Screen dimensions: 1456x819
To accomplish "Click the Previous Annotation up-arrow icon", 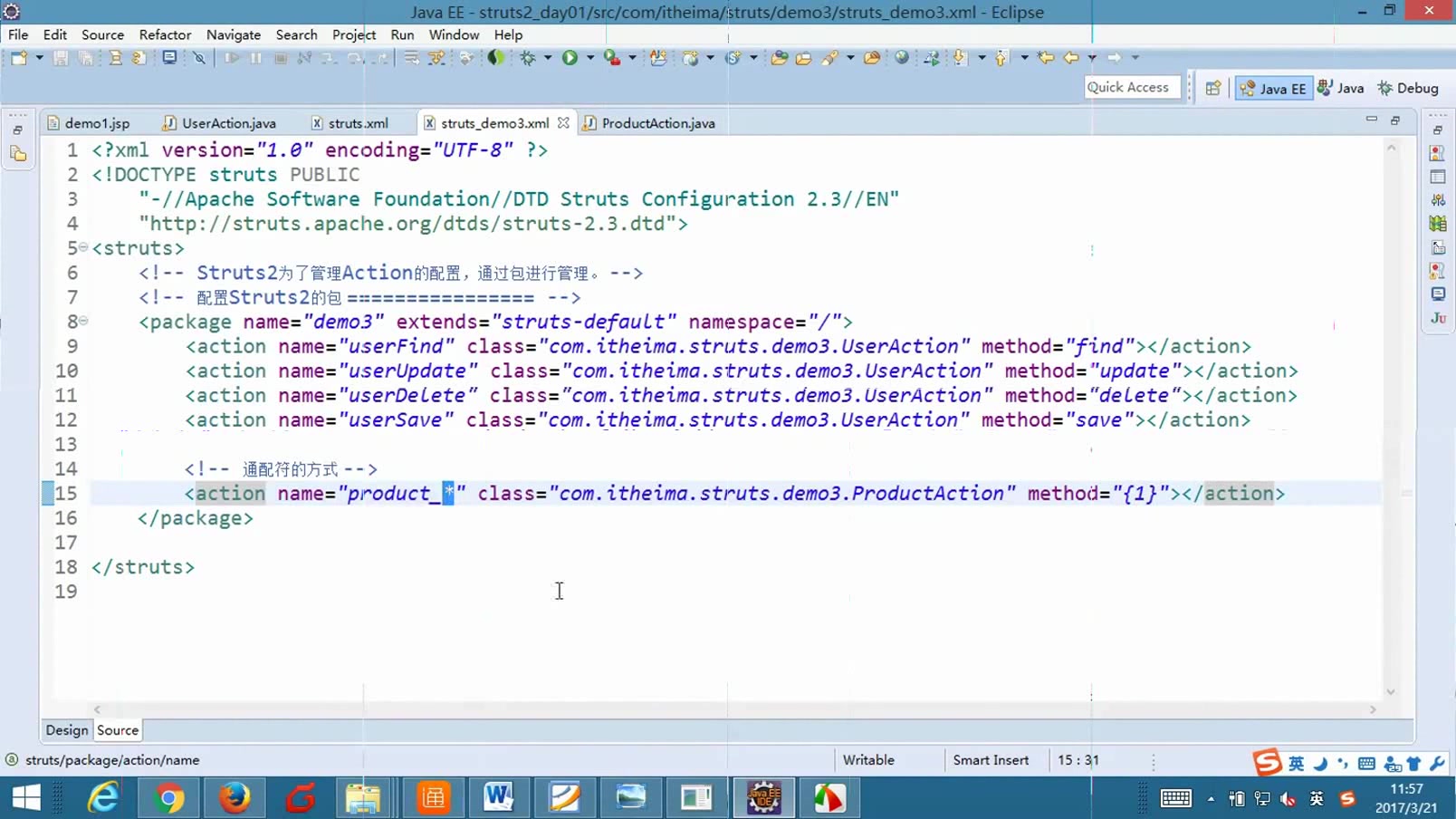I will tap(1001, 58).
